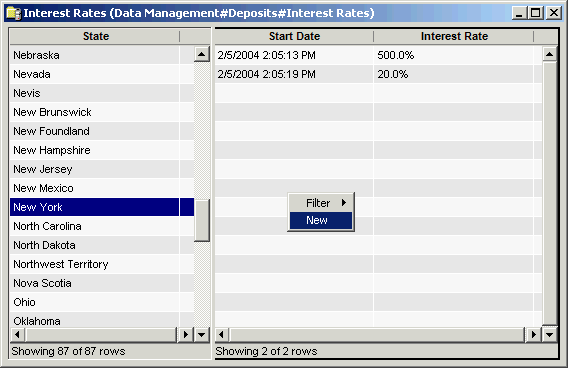Click rates table scroll right arrow
This screenshot has height=368, width=568.
click(533, 334)
